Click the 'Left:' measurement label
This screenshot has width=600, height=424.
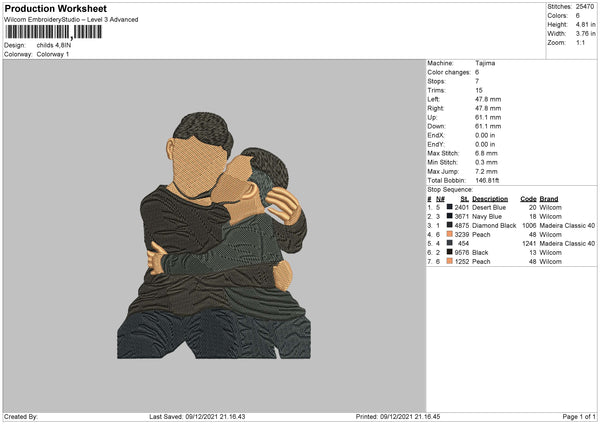pos(434,99)
